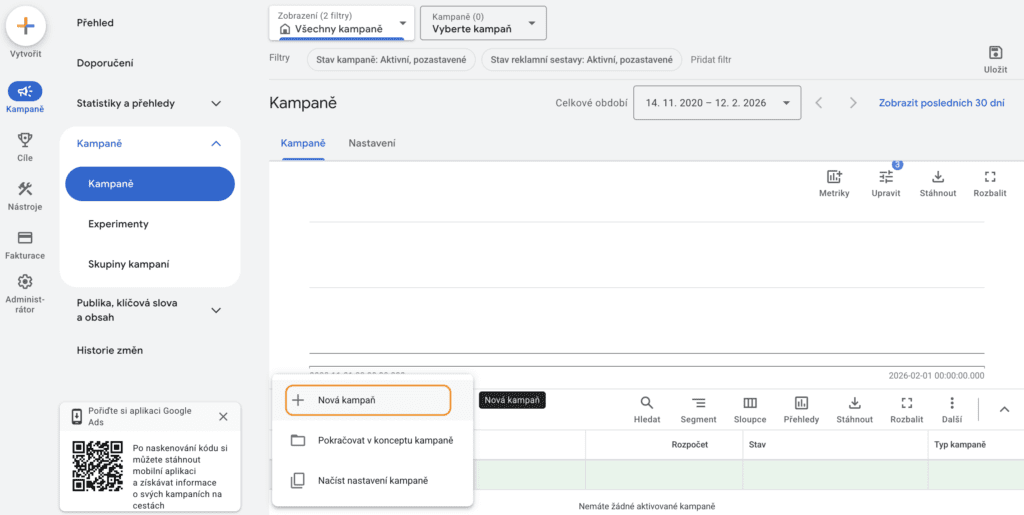Switch to the Nastavení tab
Viewport: 1024px width, 515px height.
click(x=371, y=143)
